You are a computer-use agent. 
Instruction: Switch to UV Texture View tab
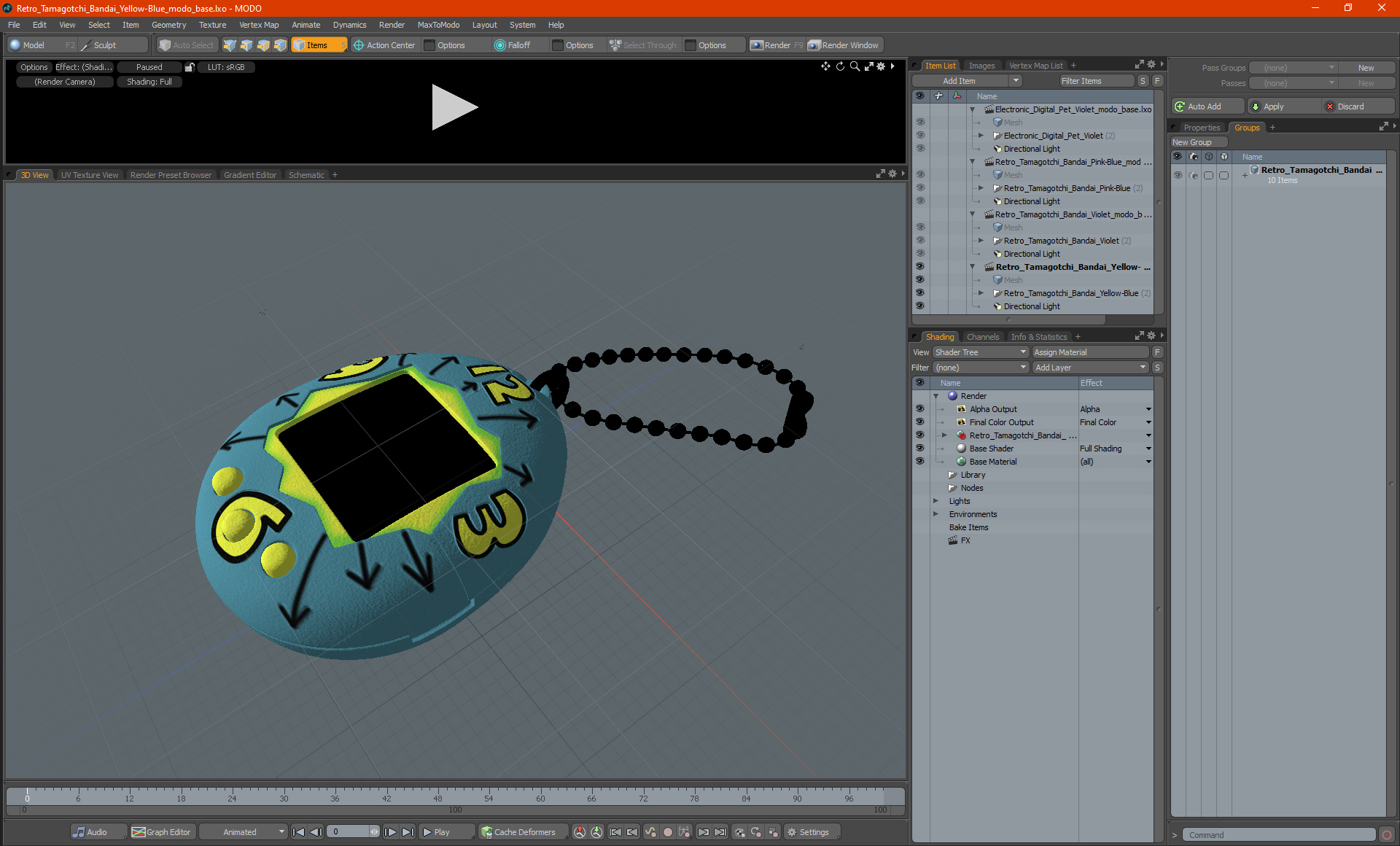pos(90,175)
